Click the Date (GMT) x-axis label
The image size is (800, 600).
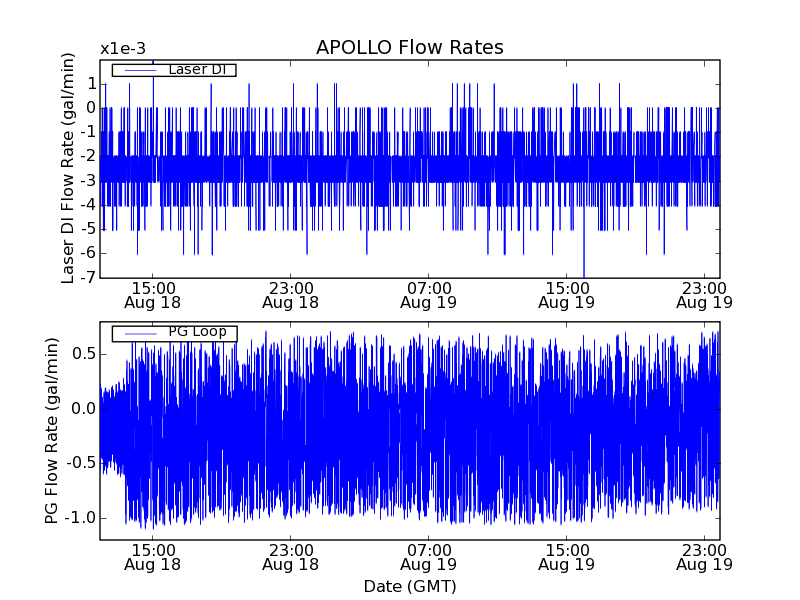click(x=409, y=586)
